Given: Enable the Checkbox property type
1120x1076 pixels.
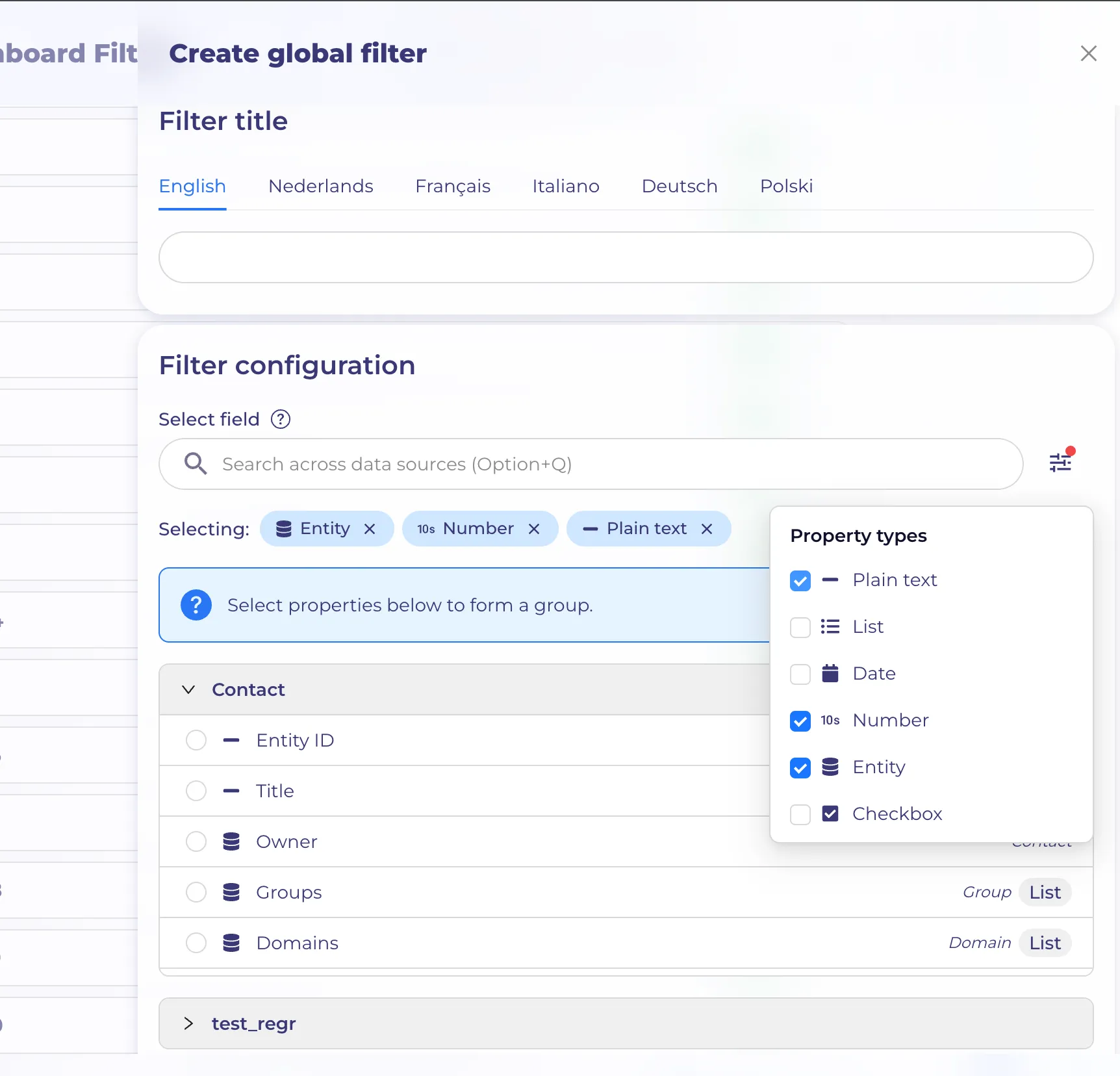Looking at the screenshot, I should pos(800,814).
